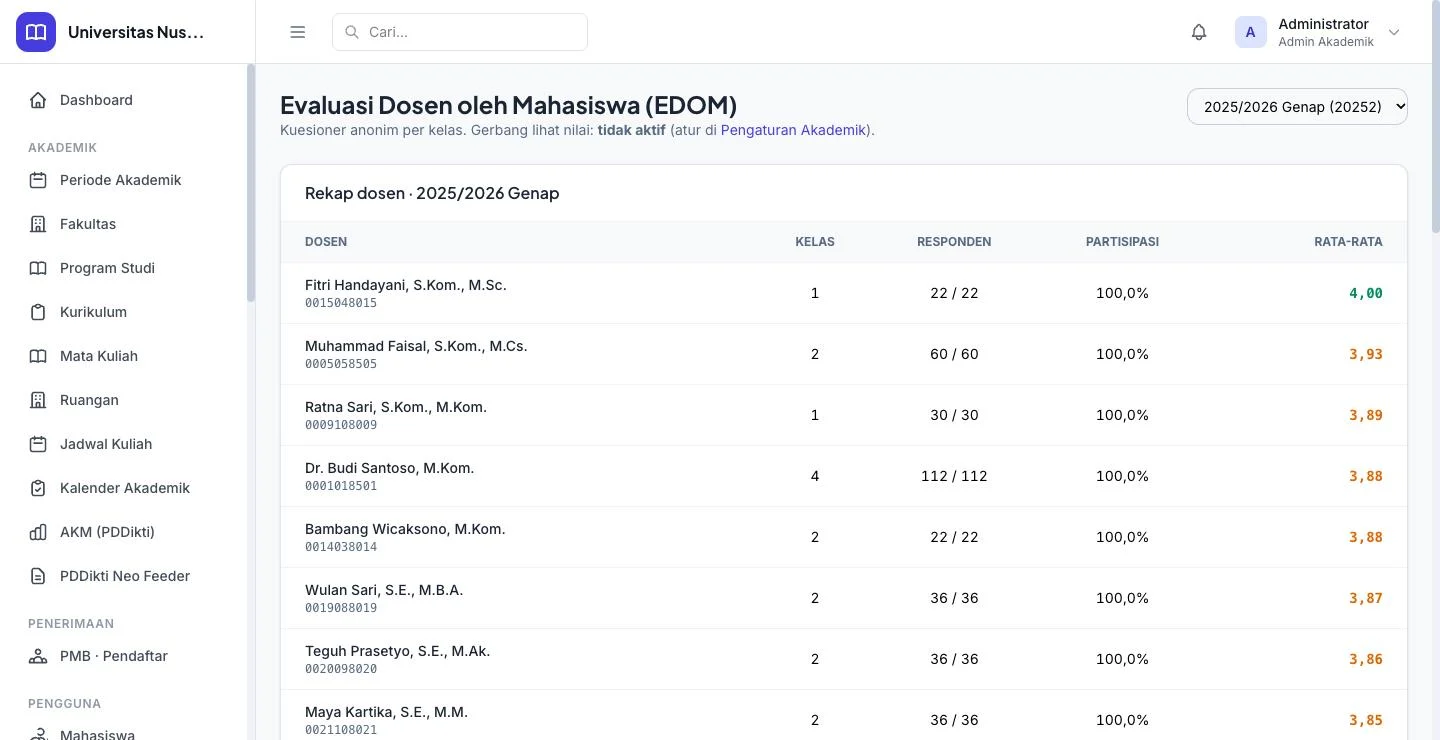
Task: Go to Periode Akademik menu item
Action: coord(124,180)
